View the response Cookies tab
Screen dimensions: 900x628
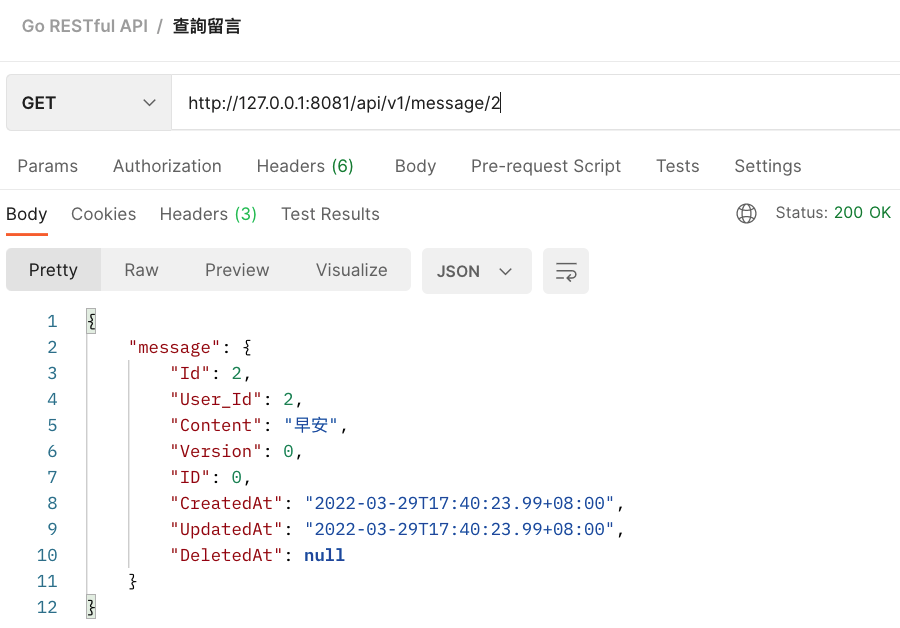104,214
